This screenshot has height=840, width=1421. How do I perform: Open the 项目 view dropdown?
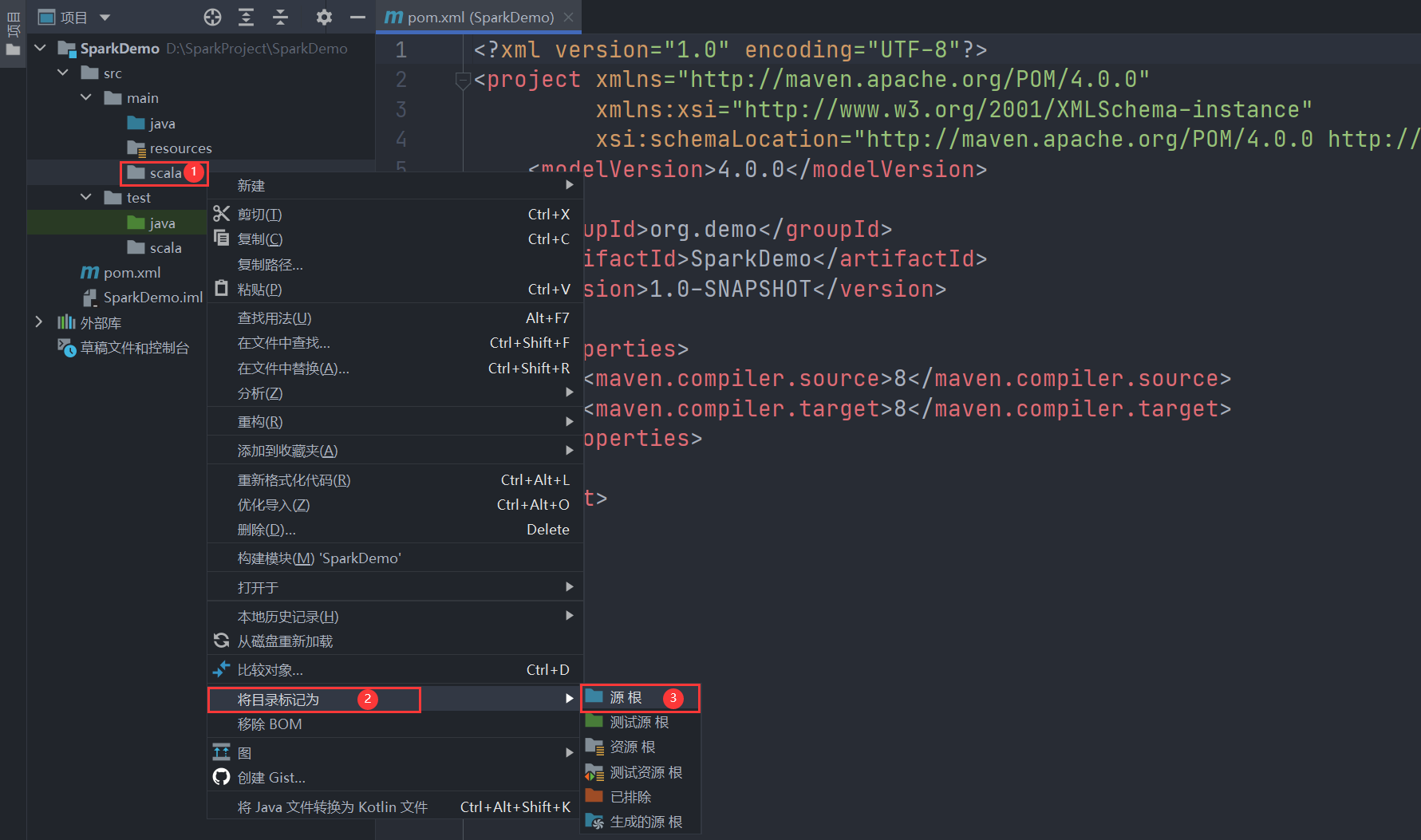(x=75, y=17)
